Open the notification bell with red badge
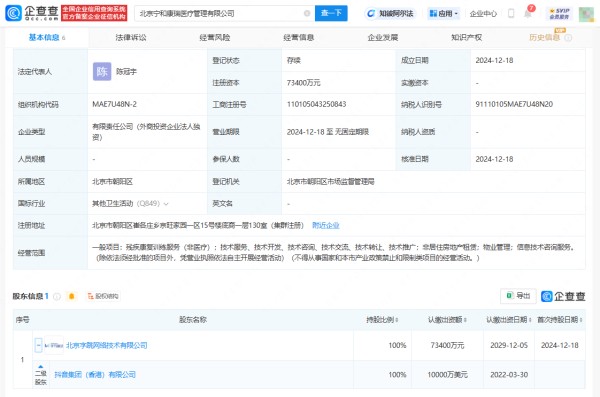This screenshot has width=600, height=397. 528,13
